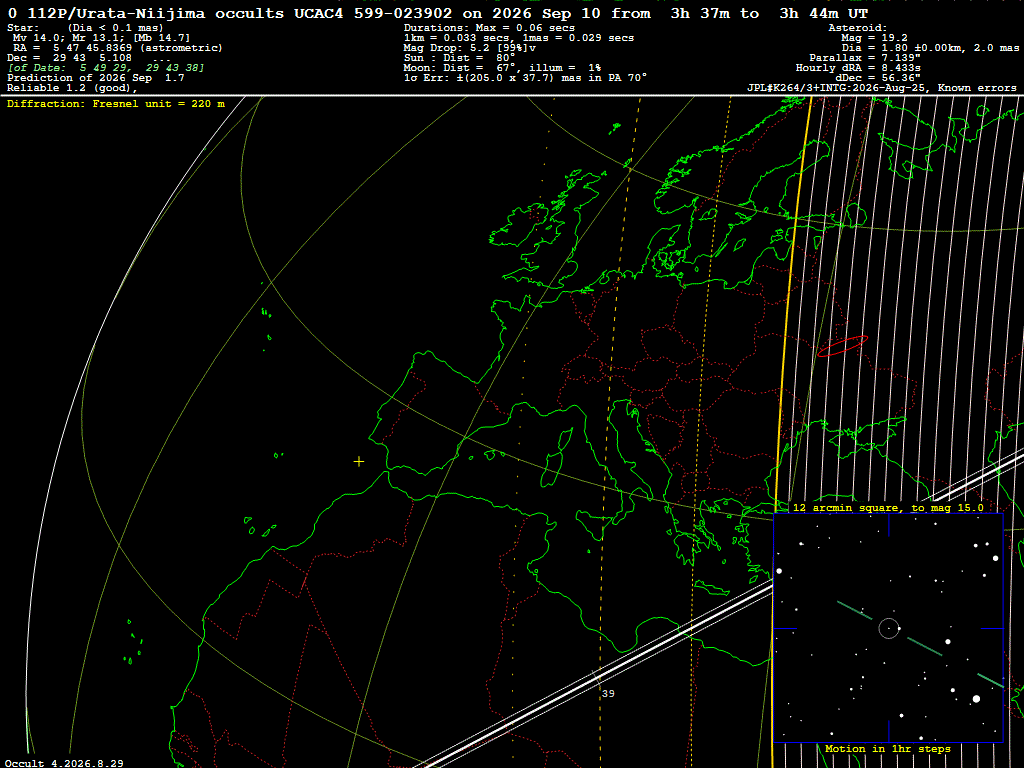Select the target star circle in the star chart
This screenshot has width=1024, height=768.
[888, 628]
